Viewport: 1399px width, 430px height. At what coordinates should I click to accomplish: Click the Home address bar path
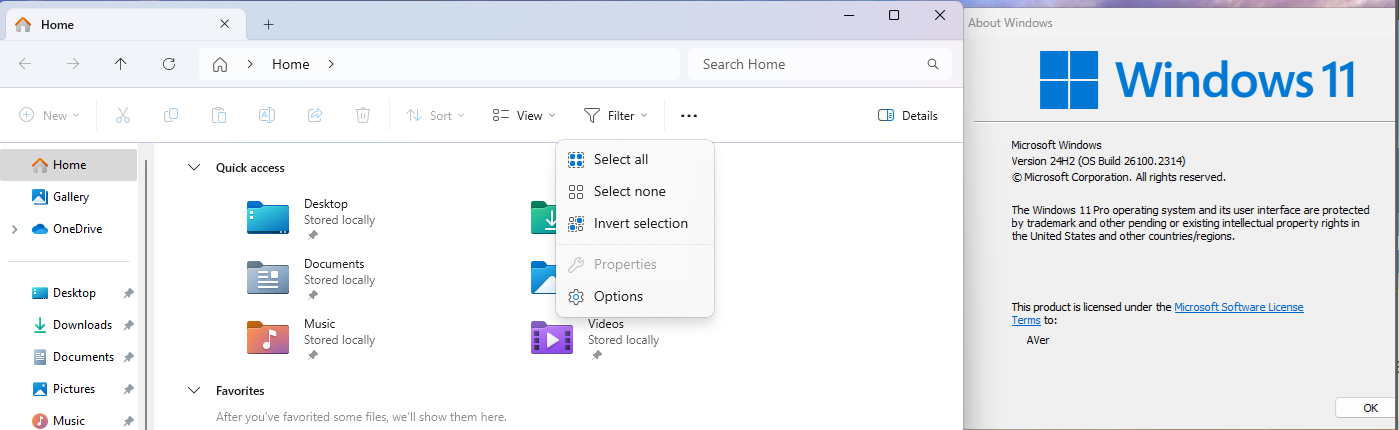(x=291, y=64)
